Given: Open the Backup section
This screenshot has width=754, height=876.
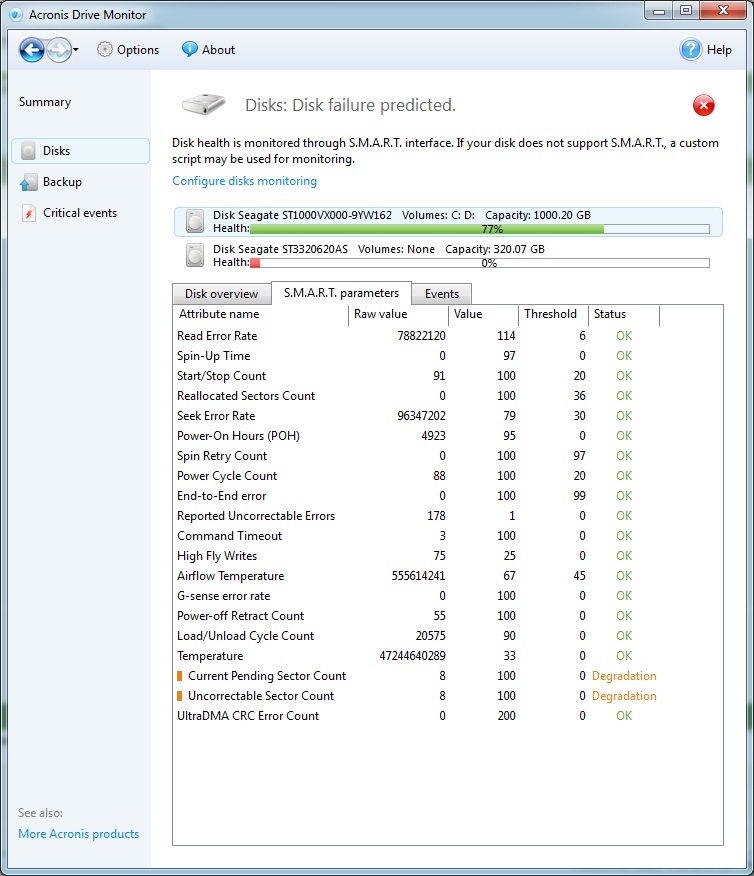Looking at the screenshot, I should pyautogui.click(x=62, y=182).
